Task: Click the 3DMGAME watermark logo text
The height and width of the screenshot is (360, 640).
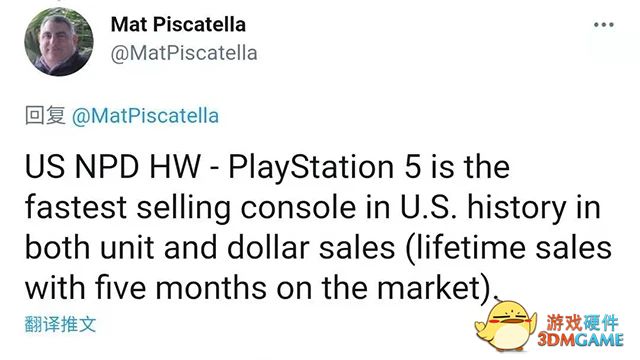Action: [x=580, y=340]
